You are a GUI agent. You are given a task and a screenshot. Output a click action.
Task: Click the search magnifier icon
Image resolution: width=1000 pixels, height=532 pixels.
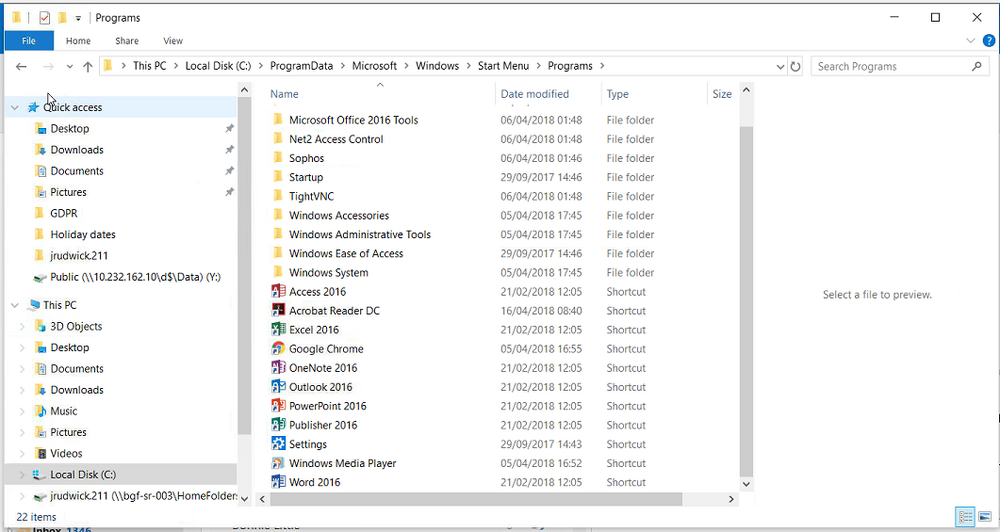click(x=976, y=66)
